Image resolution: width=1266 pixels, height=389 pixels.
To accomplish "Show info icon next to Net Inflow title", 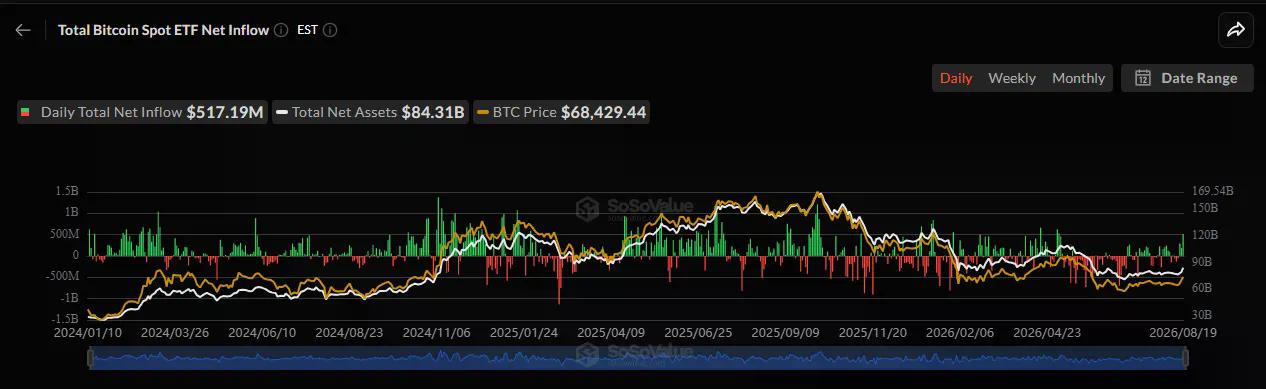I will [281, 30].
